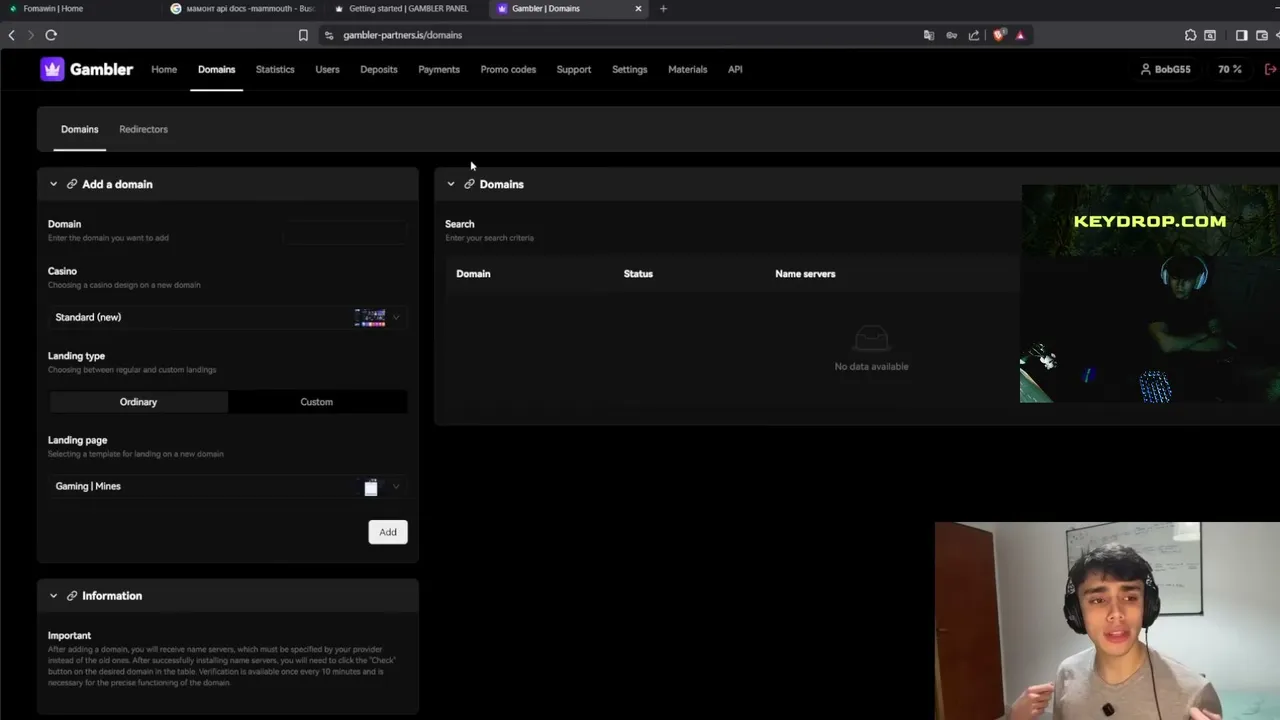Select the Ordinary landing type

(x=138, y=402)
